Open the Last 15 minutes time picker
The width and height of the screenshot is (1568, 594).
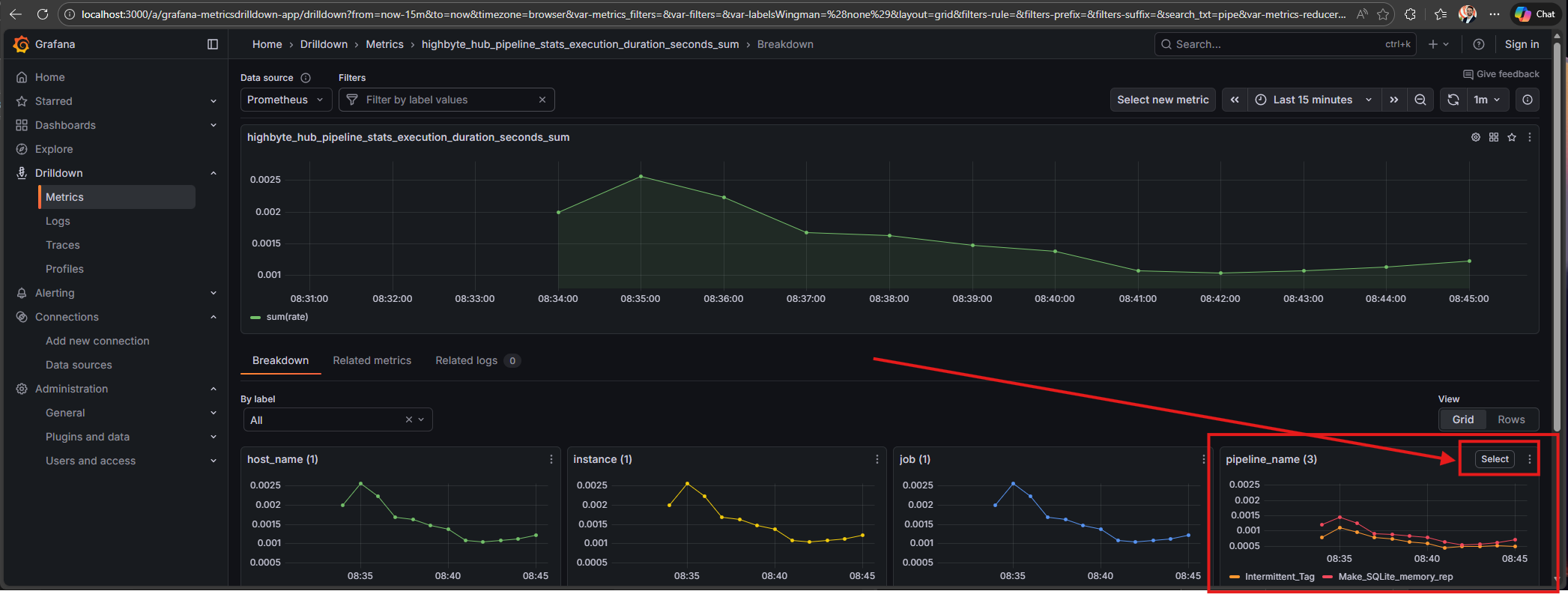(1313, 100)
